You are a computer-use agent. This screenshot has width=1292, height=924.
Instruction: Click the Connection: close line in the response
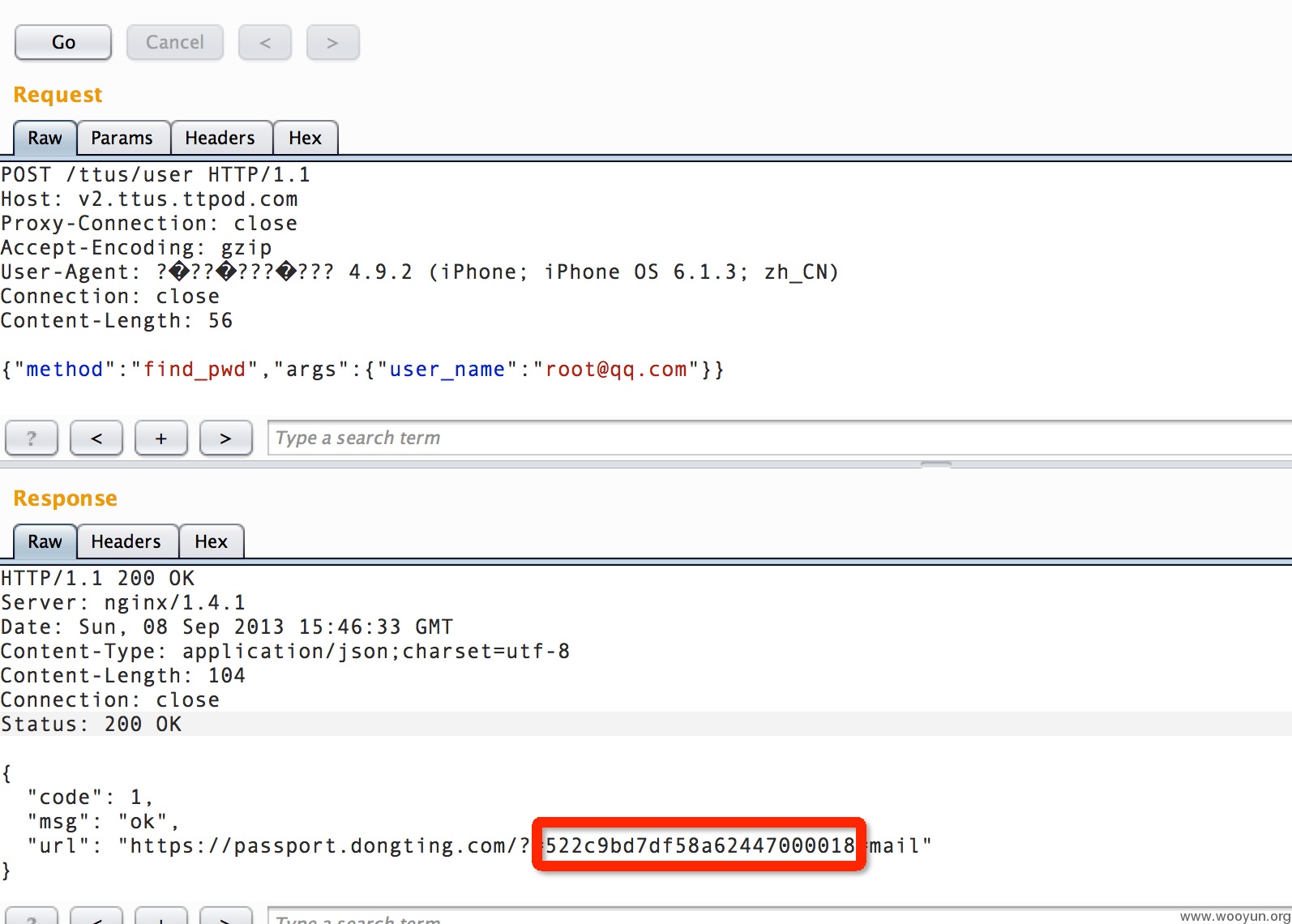pyautogui.click(x=110, y=700)
